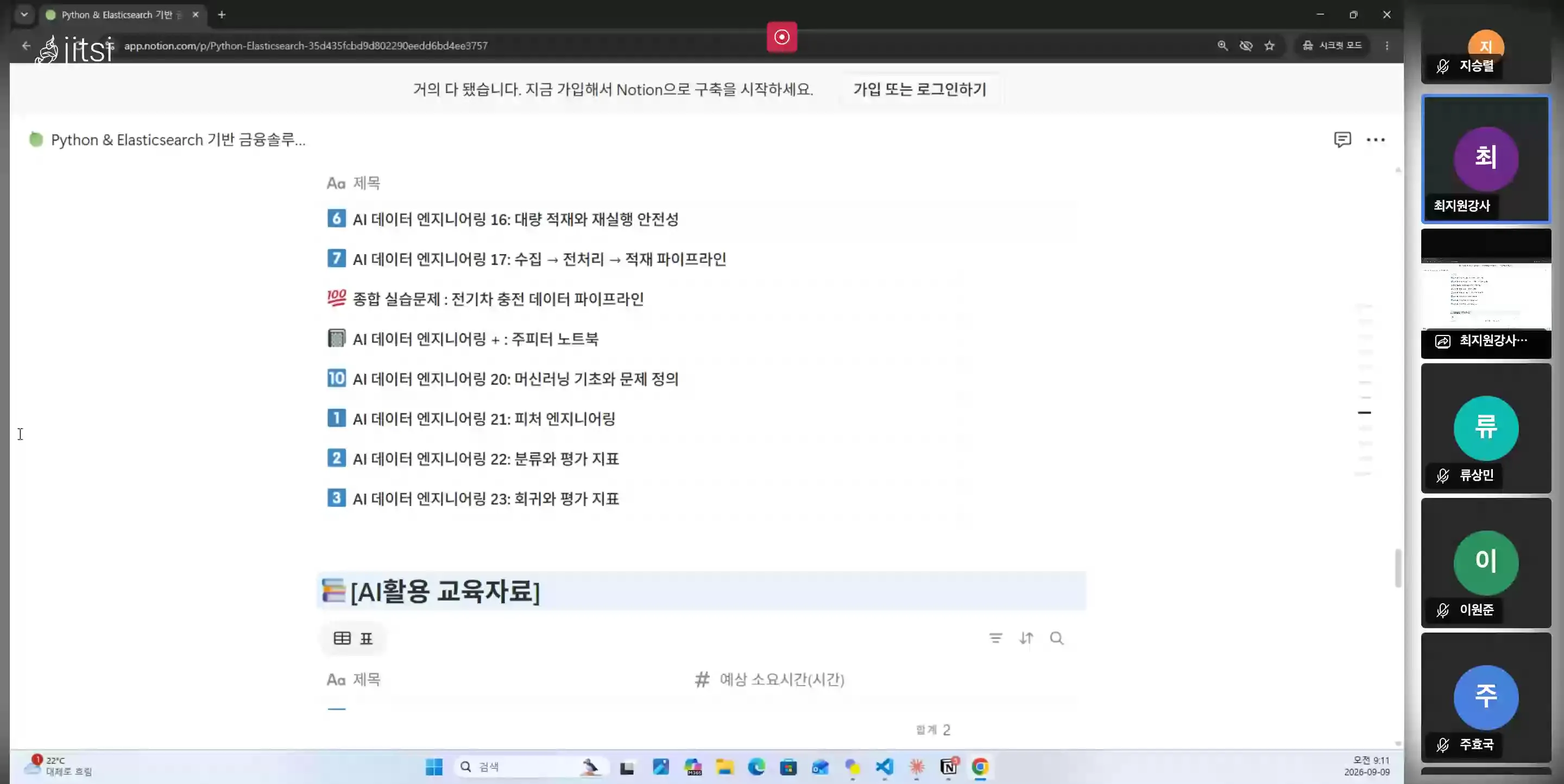Bookmark the page with star icon
1564x784 pixels.
pos(1269,46)
